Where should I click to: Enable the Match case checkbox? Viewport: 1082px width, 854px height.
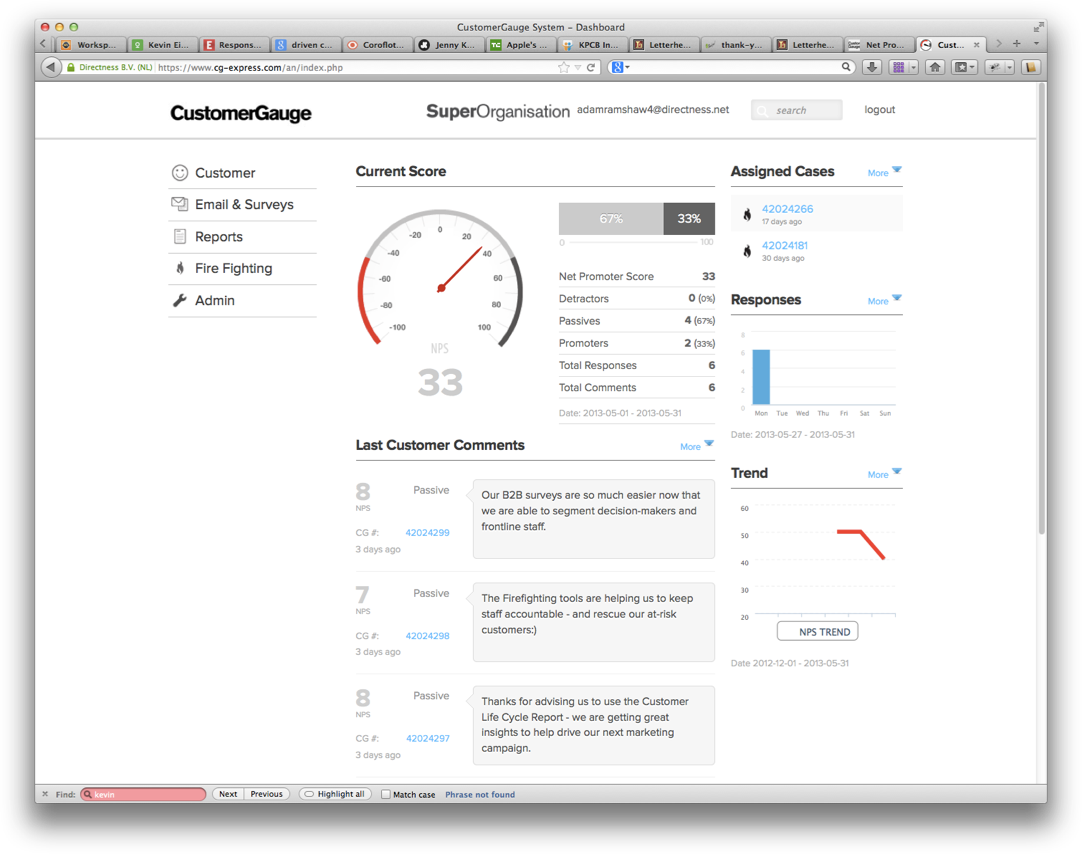click(386, 794)
